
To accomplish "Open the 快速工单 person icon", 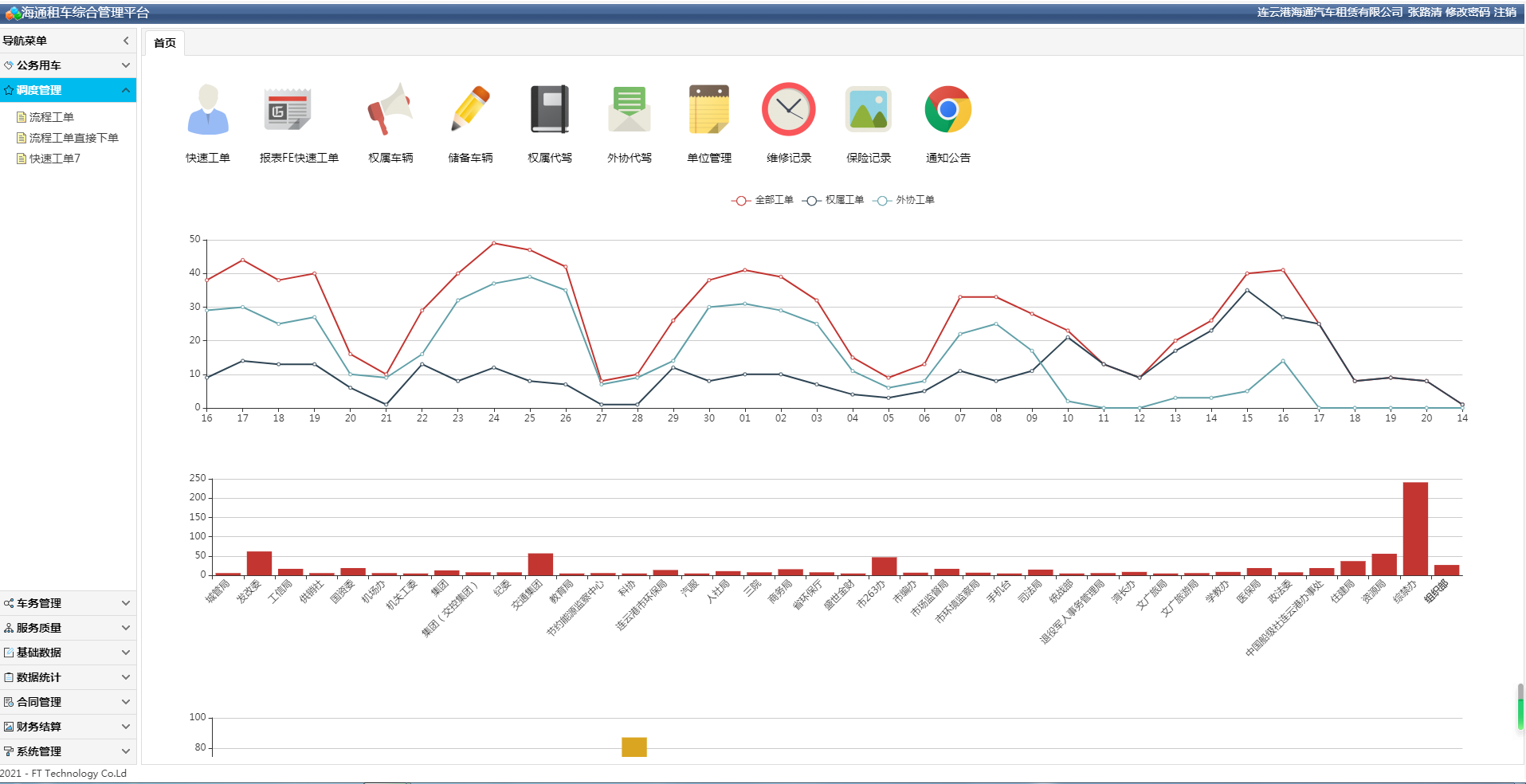I will pos(208,110).
